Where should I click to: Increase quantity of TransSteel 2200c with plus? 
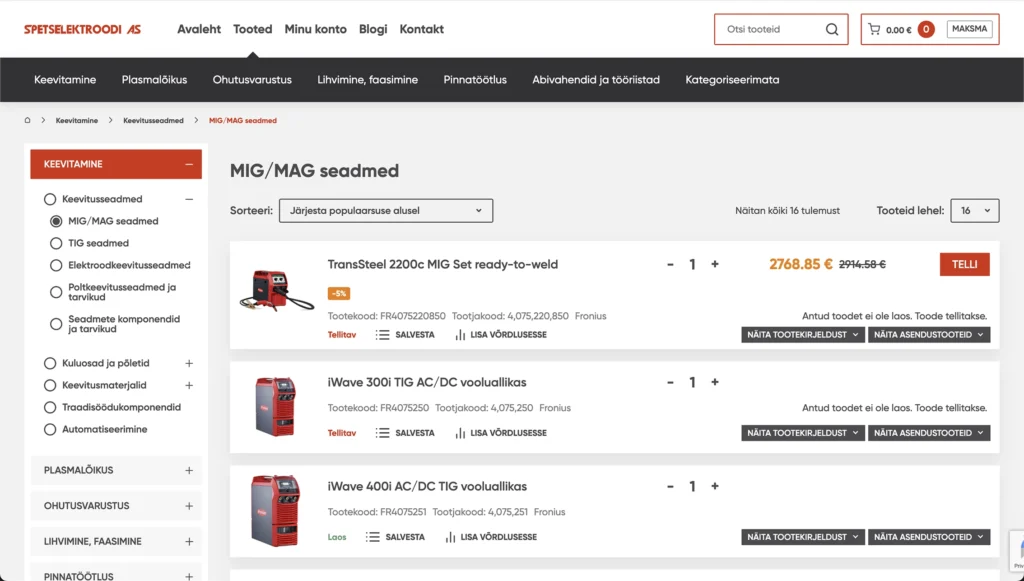click(715, 265)
